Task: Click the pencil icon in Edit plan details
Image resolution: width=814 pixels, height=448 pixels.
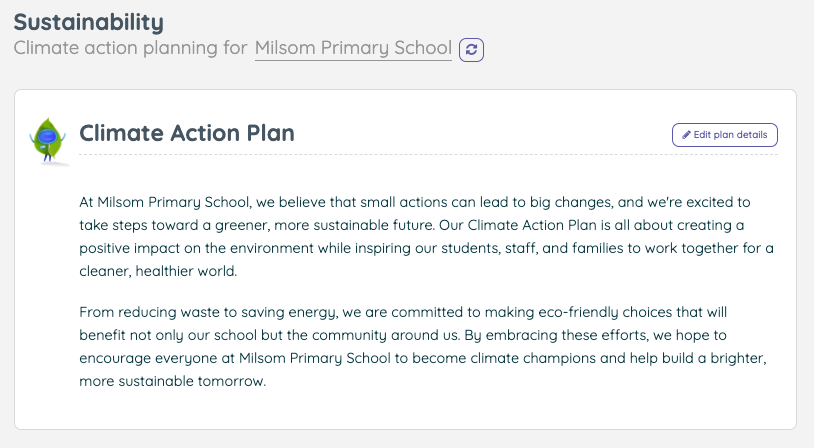Action: [x=686, y=135]
